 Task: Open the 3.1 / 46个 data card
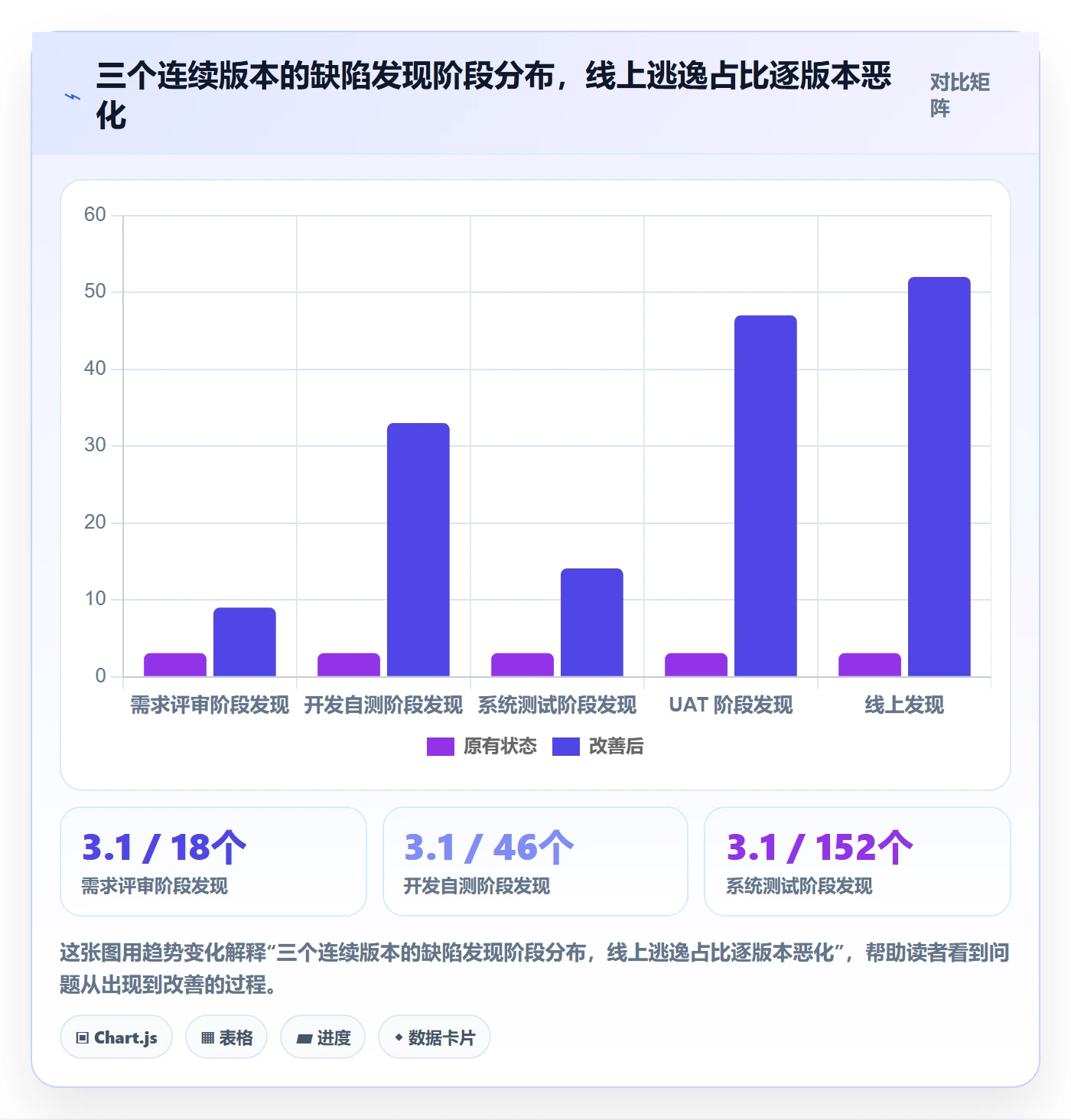click(535, 861)
